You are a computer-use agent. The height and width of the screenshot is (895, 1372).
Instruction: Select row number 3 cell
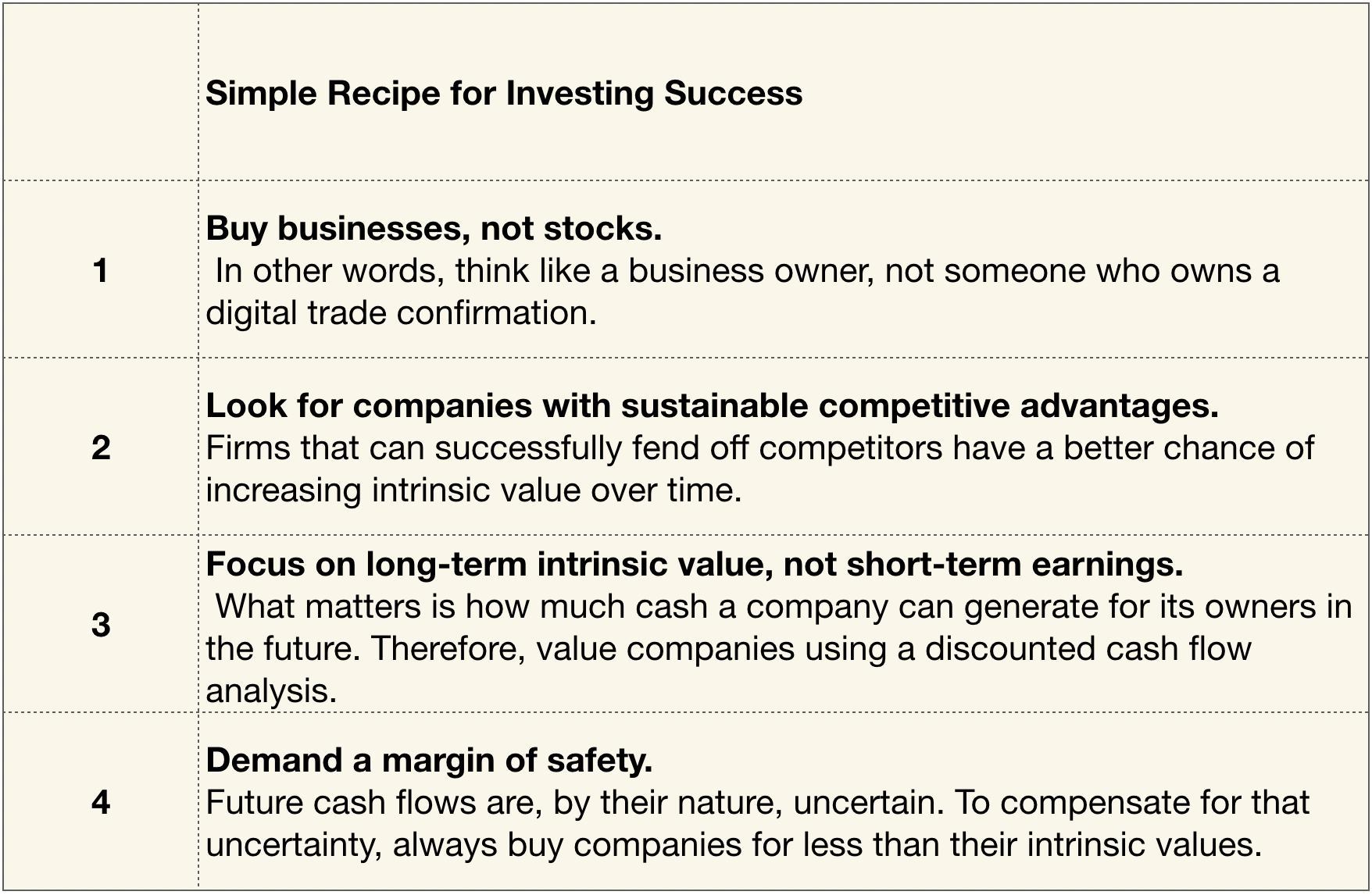tap(101, 625)
